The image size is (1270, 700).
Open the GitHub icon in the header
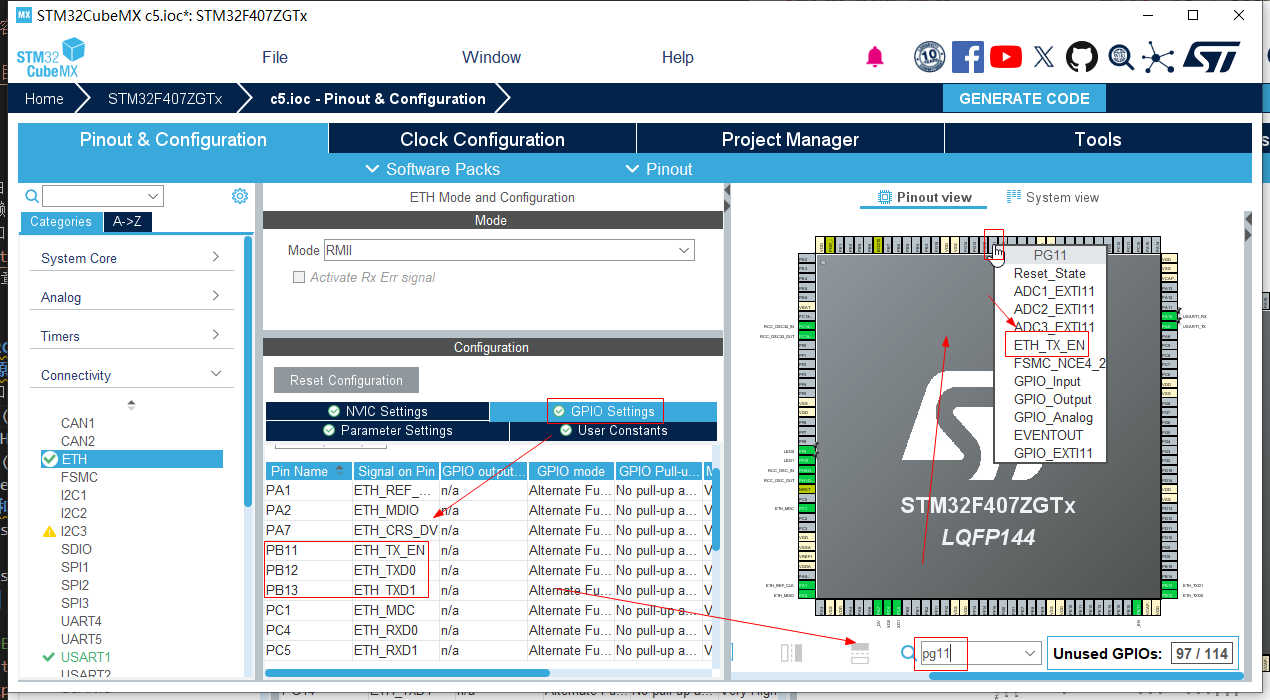click(1083, 57)
